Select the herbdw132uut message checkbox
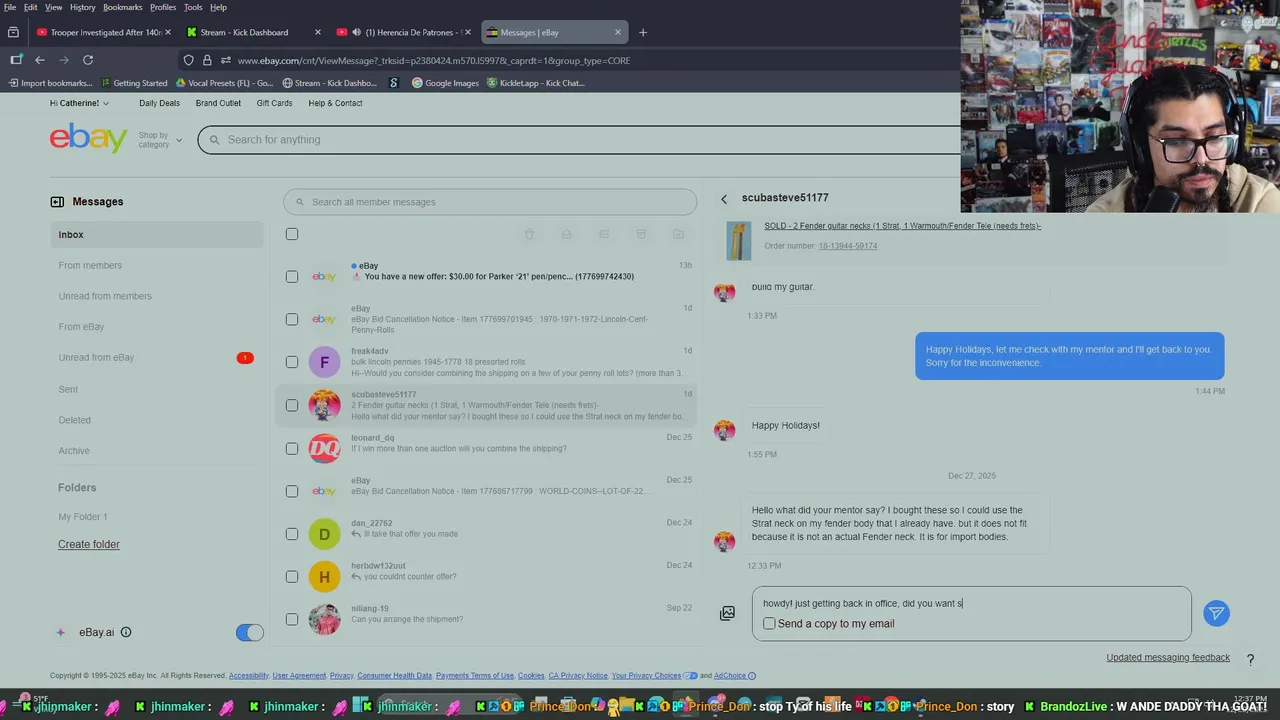Image resolution: width=1280 pixels, height=720 pixels. 292,576
